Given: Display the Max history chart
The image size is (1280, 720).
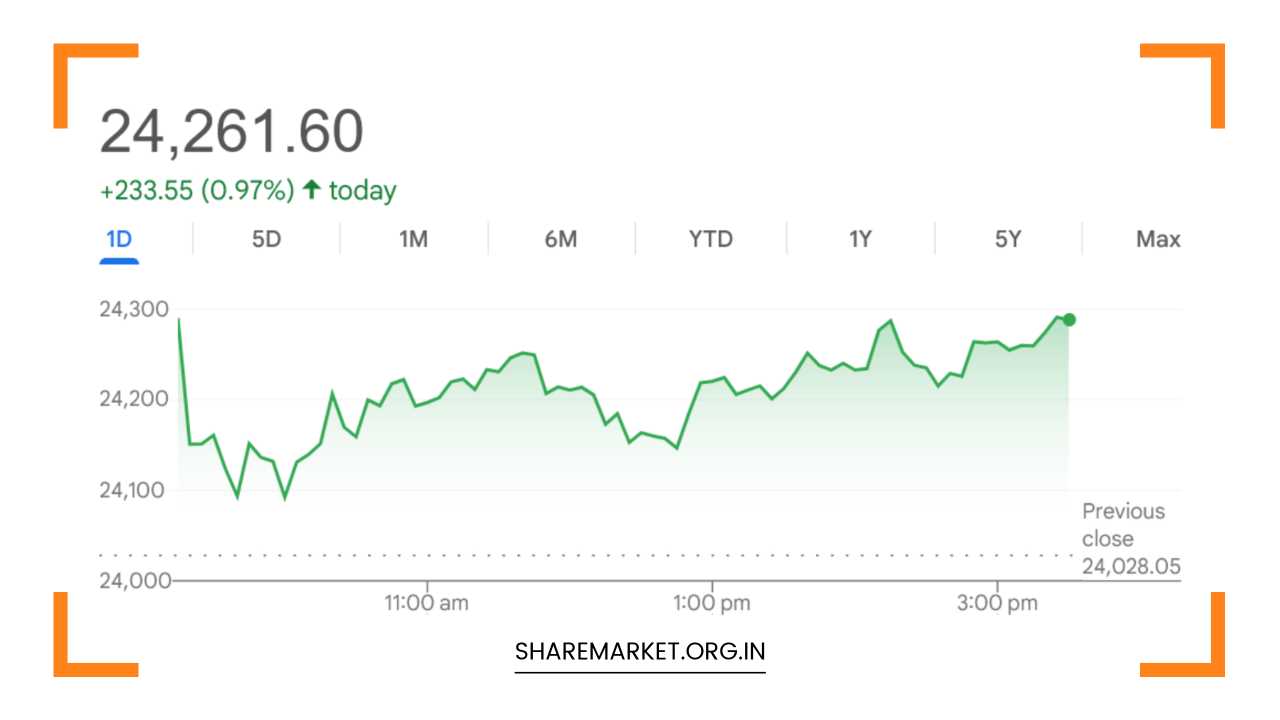Looking at the screenshot, I should (1158, 239).
